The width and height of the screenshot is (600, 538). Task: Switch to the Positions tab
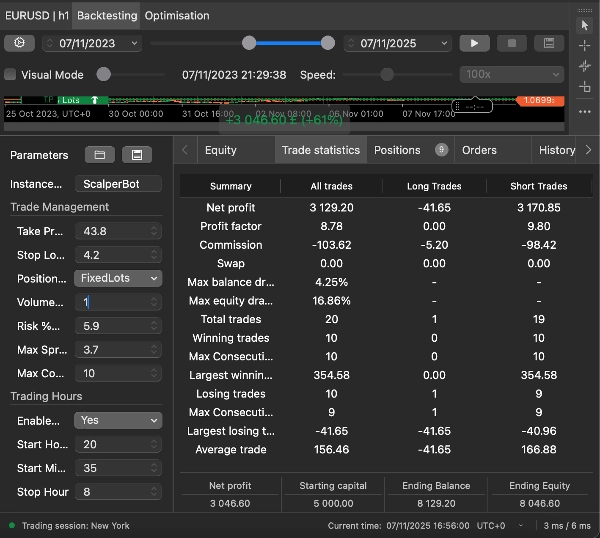click(397, 150)
